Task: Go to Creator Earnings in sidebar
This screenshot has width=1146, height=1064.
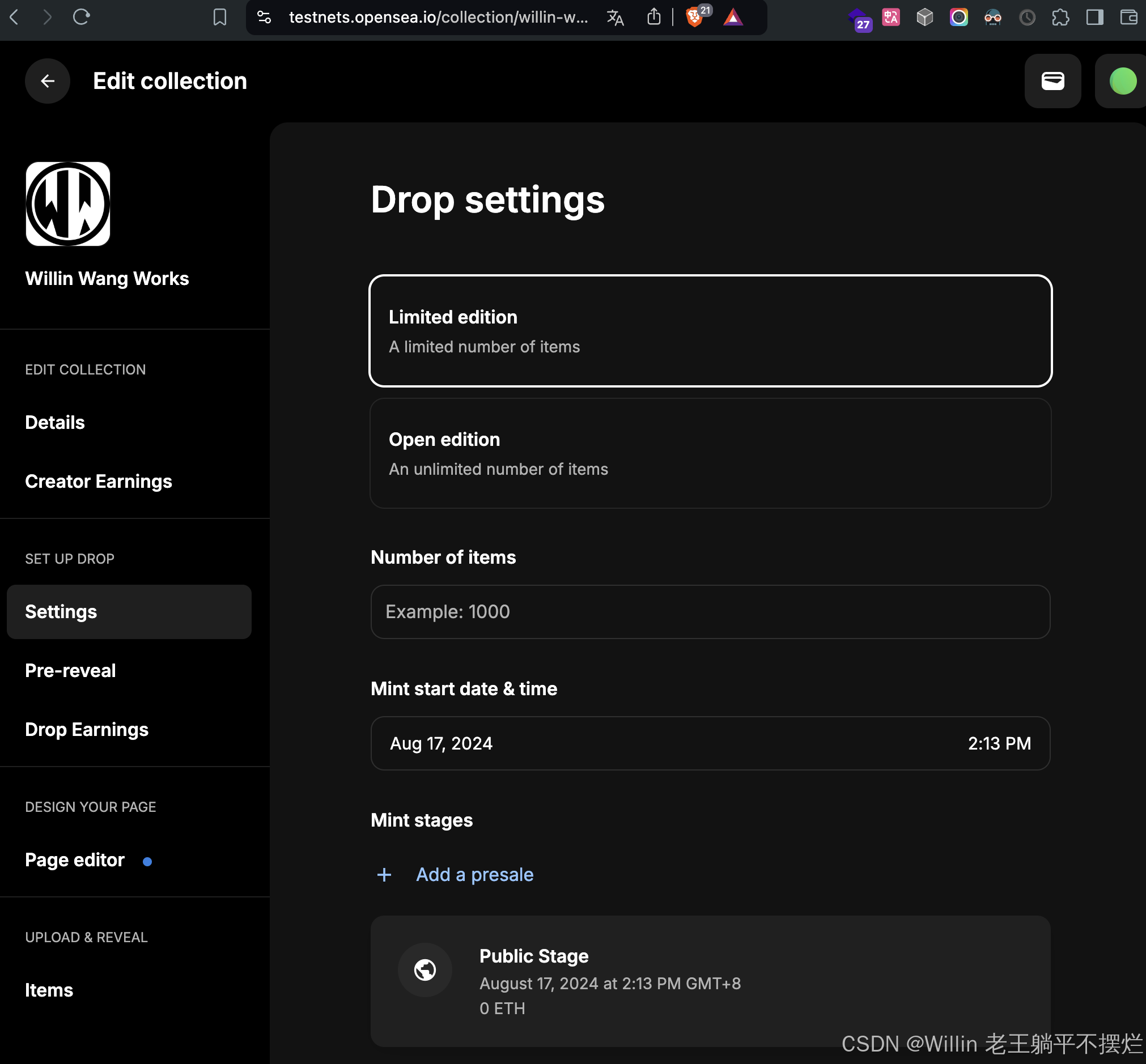Action: (x=99, y=482)
